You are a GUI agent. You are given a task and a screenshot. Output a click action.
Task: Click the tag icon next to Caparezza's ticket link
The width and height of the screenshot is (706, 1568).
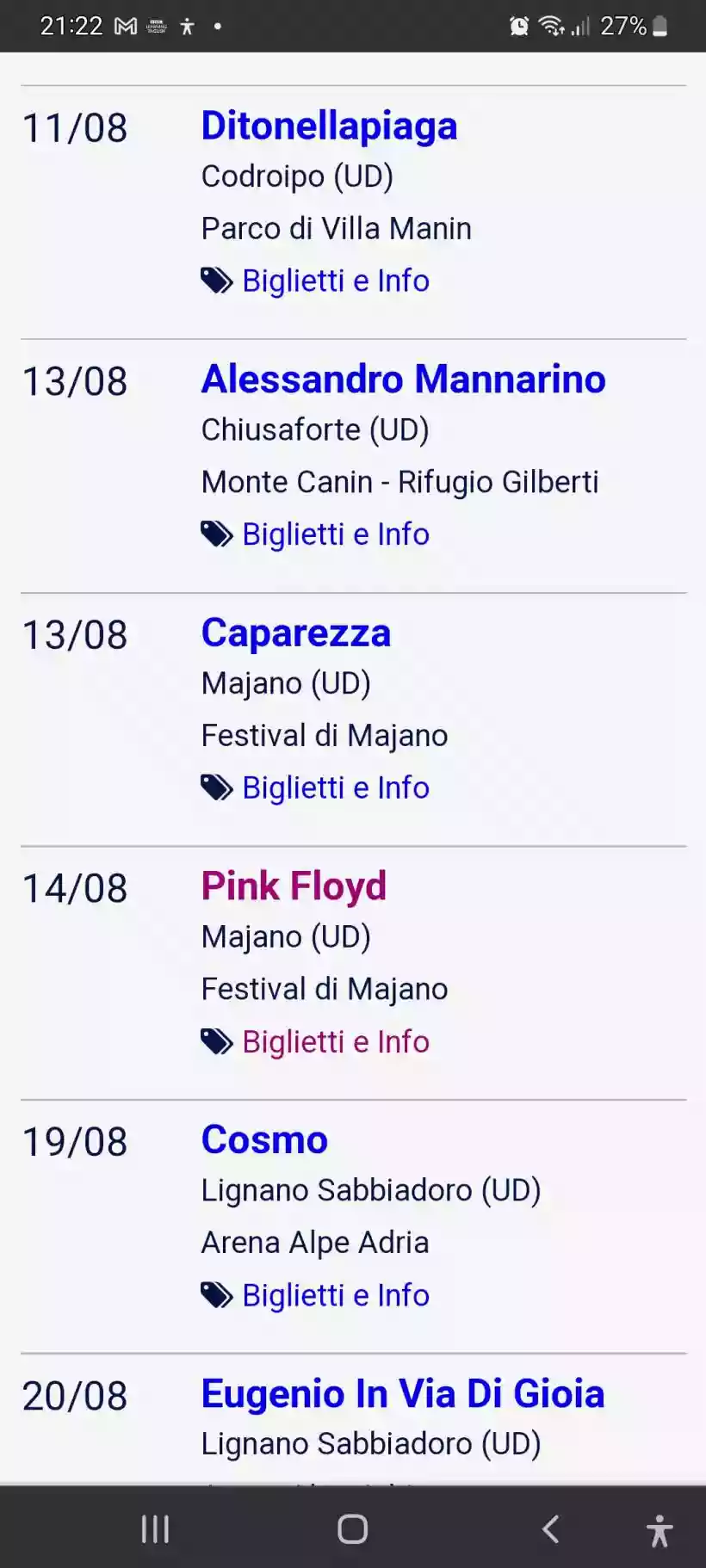pyautogui.click(x=214, y=787)
